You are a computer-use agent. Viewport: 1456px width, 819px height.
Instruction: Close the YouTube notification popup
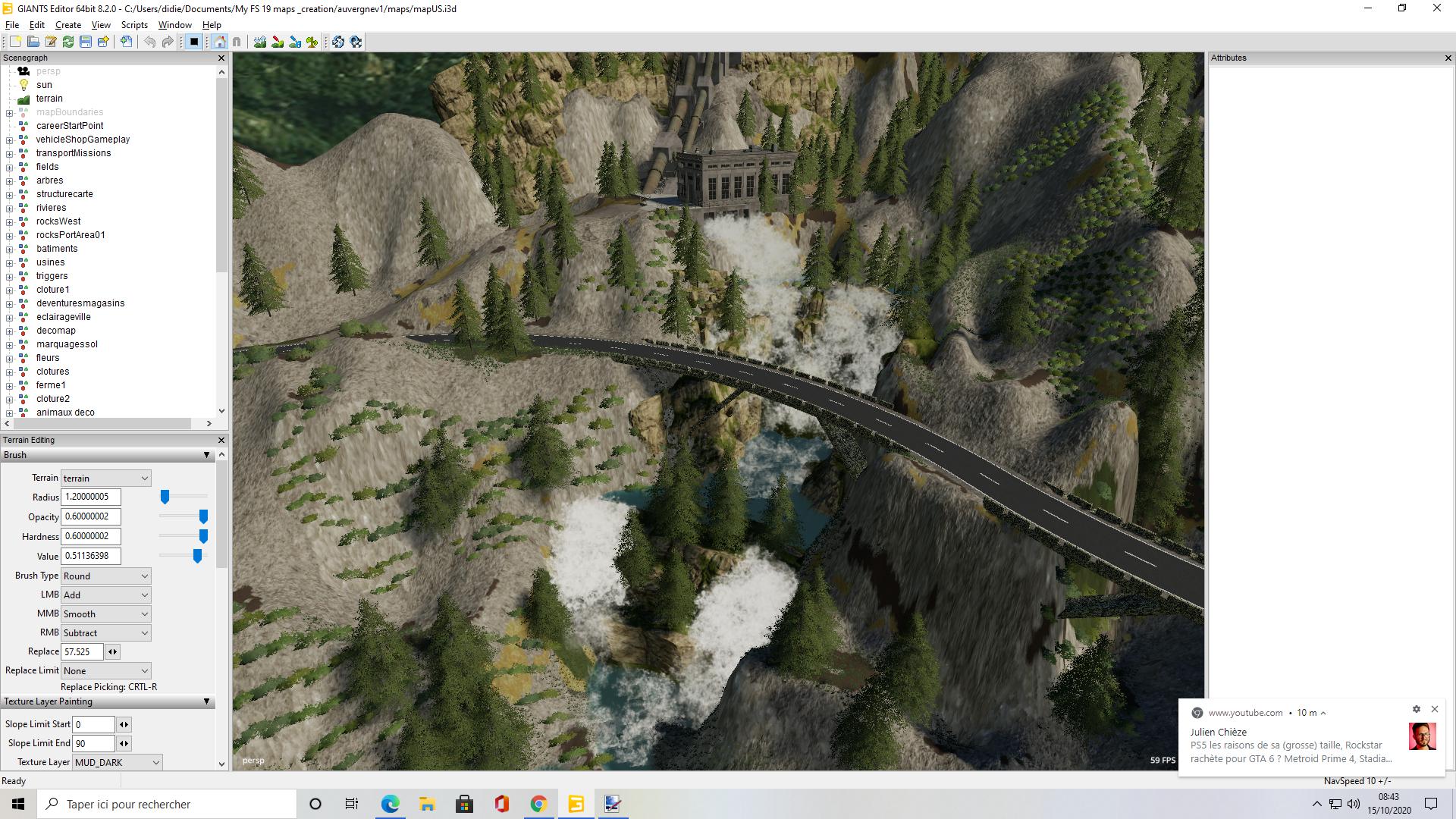point(1434,709)
